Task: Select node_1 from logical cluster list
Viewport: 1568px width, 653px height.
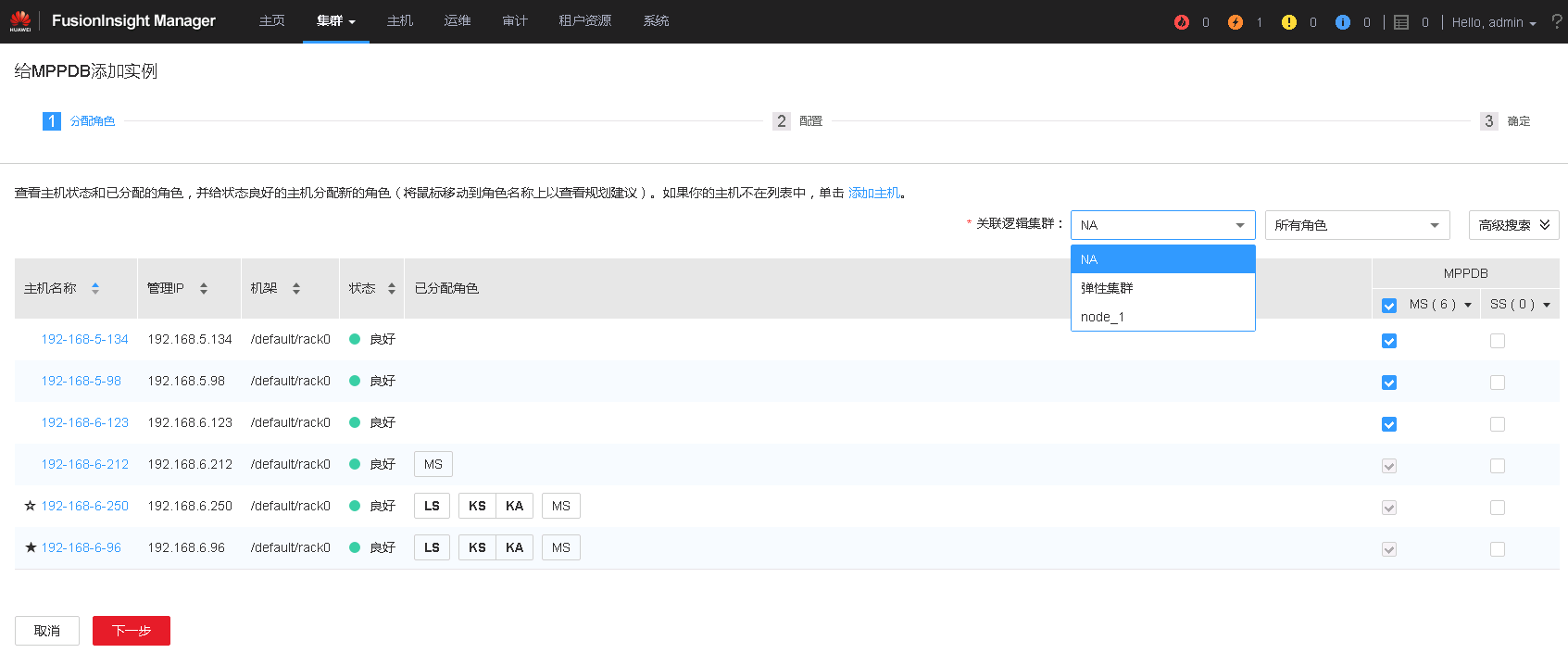Action: click(1102, 317)
